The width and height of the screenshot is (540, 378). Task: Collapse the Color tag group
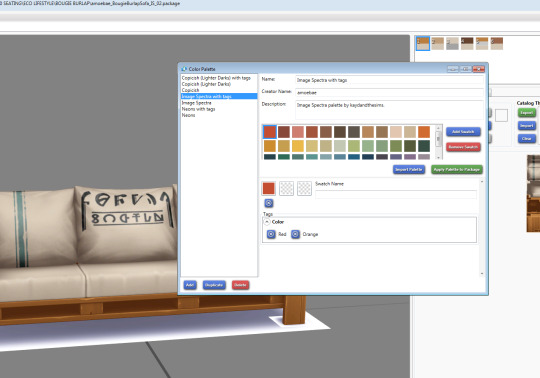267,222
